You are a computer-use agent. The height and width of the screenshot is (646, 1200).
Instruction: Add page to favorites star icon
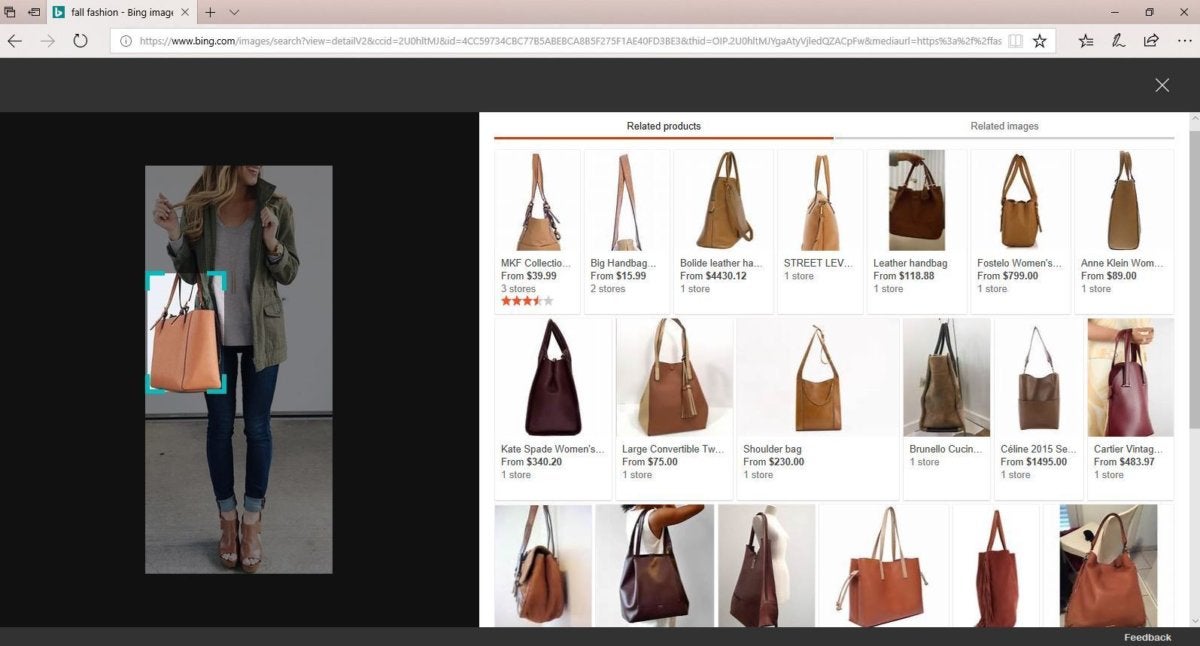(1040, 41)
